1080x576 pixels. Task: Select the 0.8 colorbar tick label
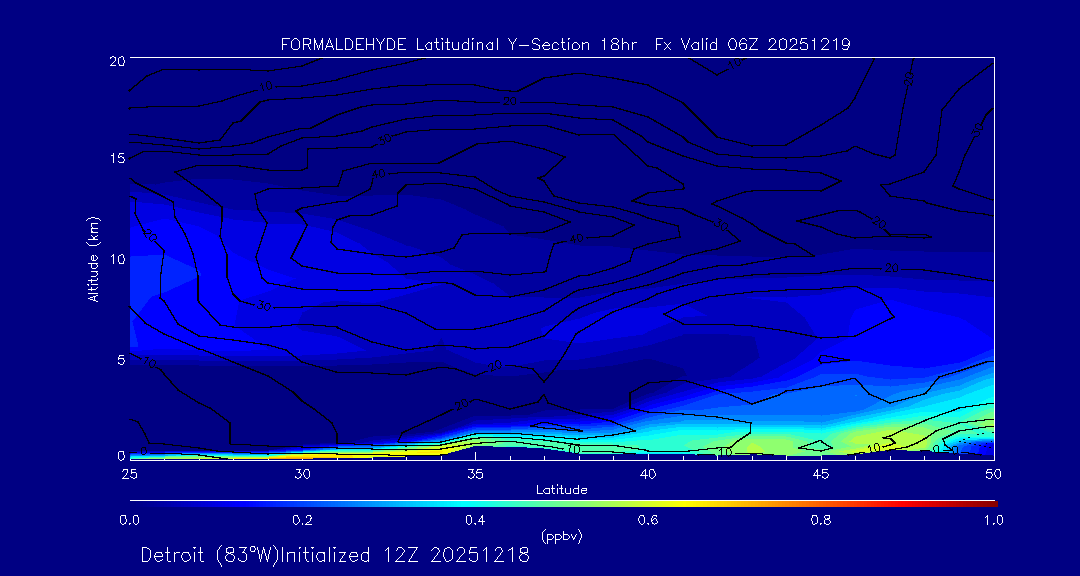click(821, 520)
